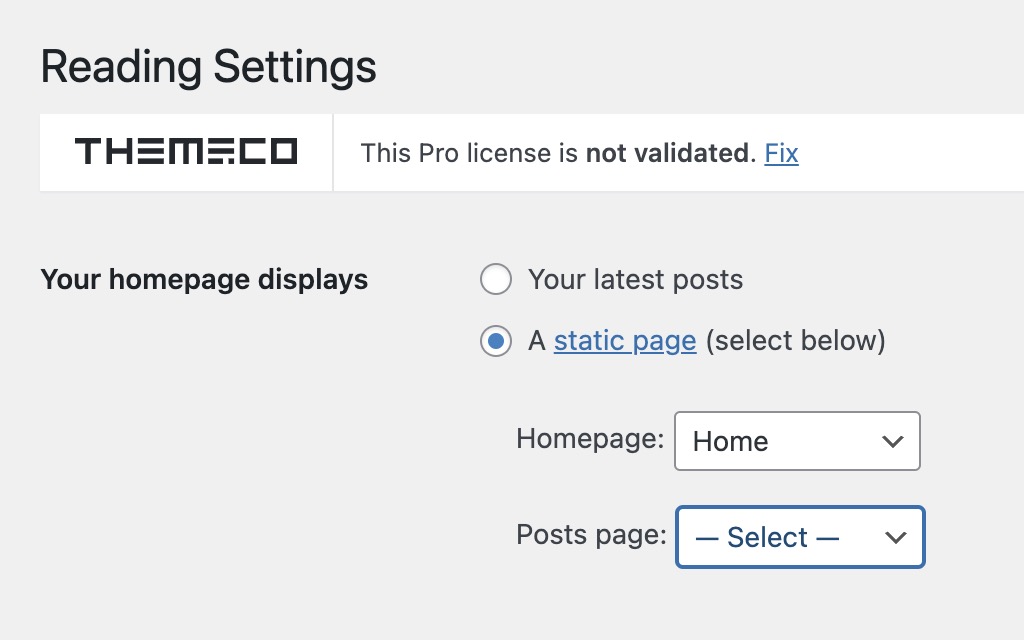Image resolution: width=1024 pixels, height=640 pixels.
Task: Click the Fix link for license
Action: pyautogui.click(x=781, y=153)
